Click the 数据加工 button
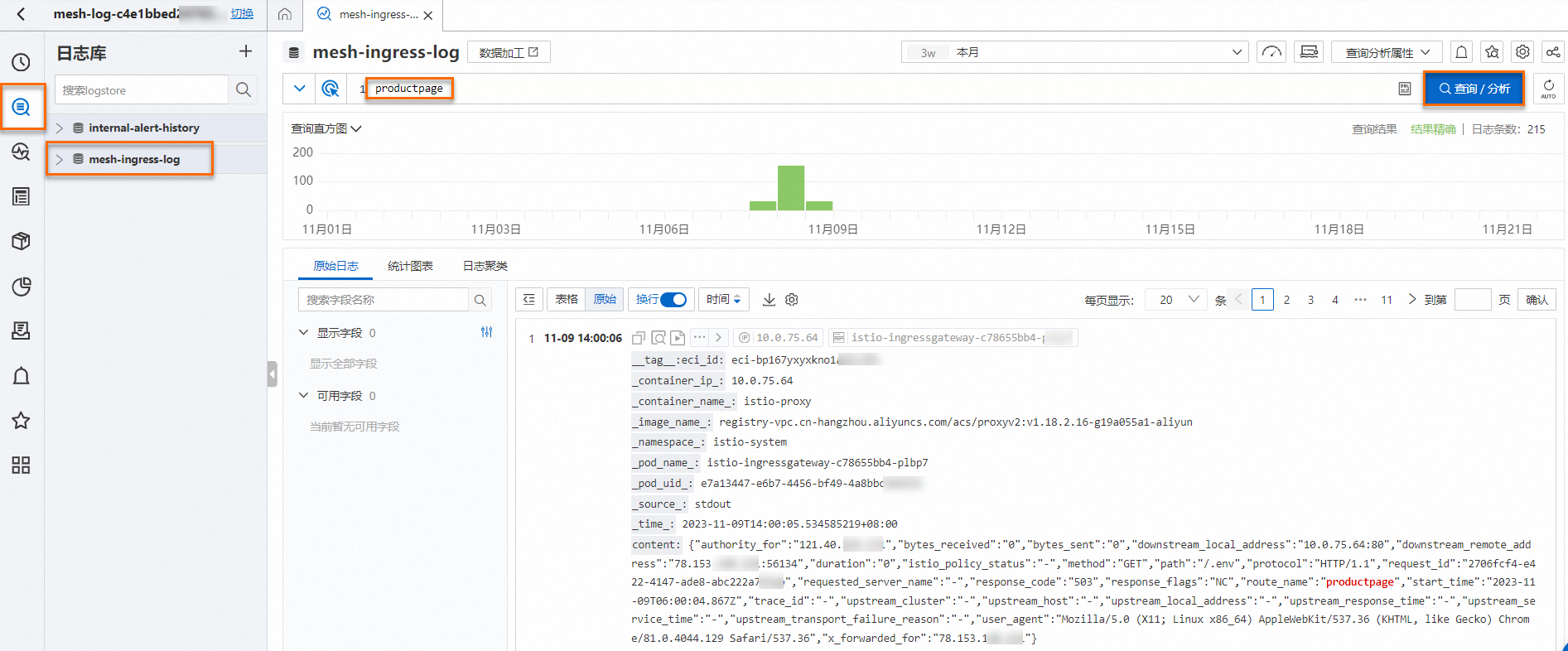This screenshot has height=651, width=1568. 509,52
